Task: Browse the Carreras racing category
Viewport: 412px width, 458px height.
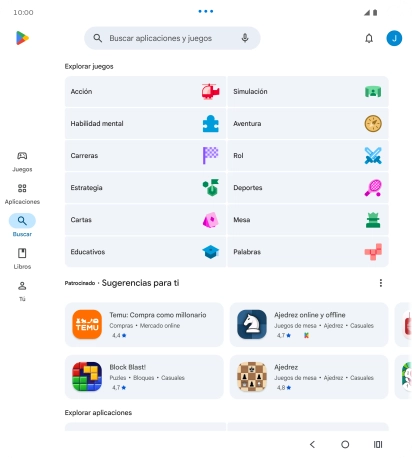Action: [x=145, y=156]
